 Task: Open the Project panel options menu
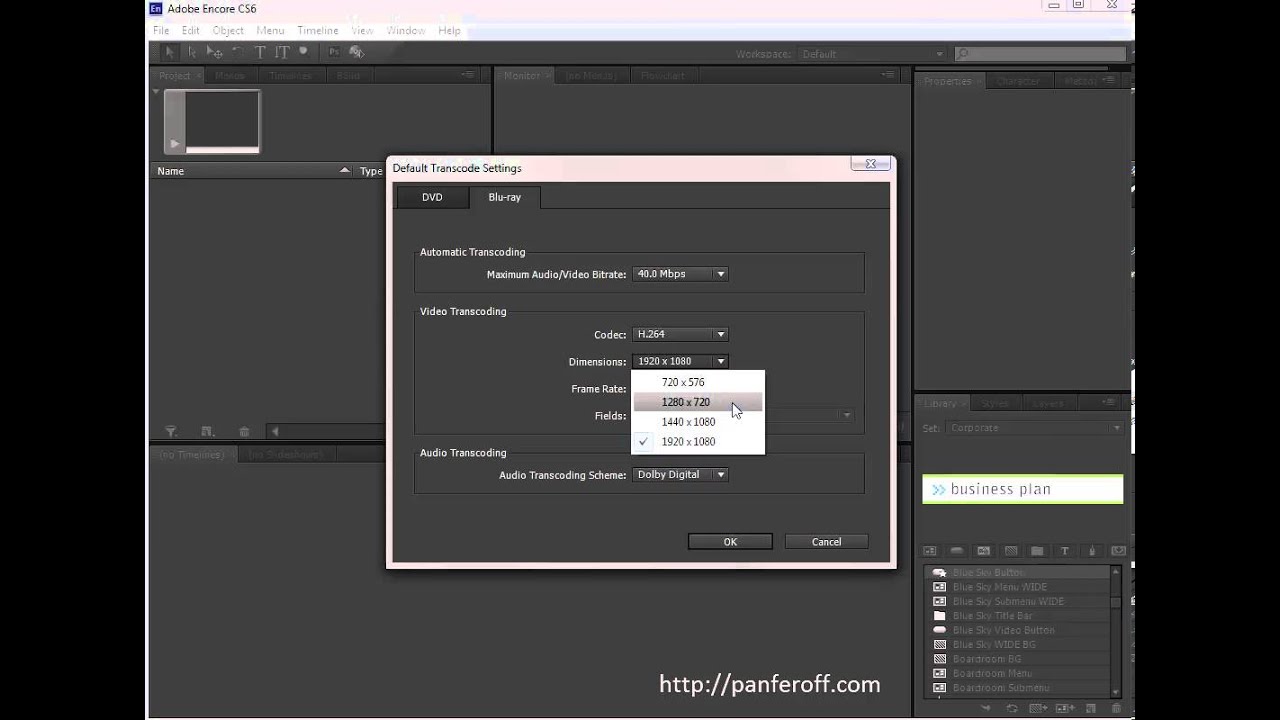click(x=467, y=75)
